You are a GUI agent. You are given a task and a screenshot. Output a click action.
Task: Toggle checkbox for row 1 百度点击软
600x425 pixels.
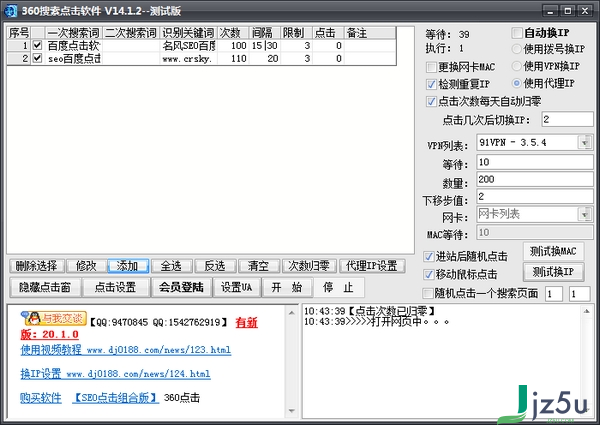pos(37,46)
